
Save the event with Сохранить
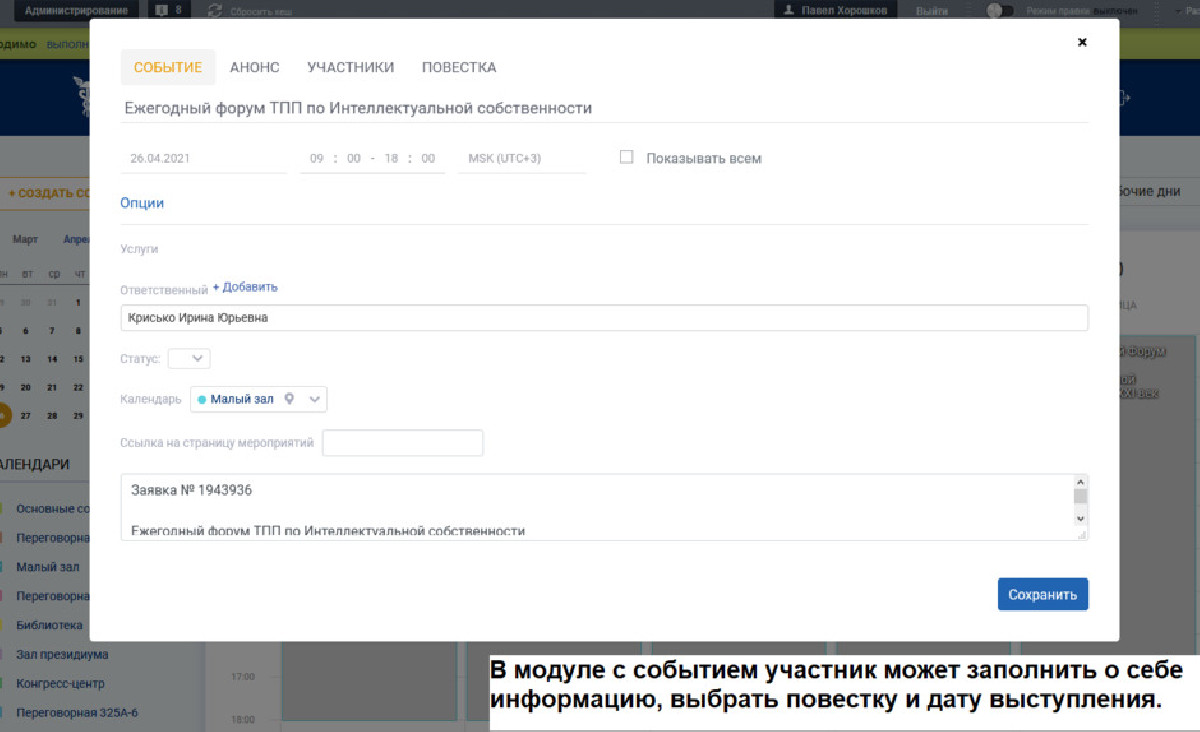[x=1043, y=594]
